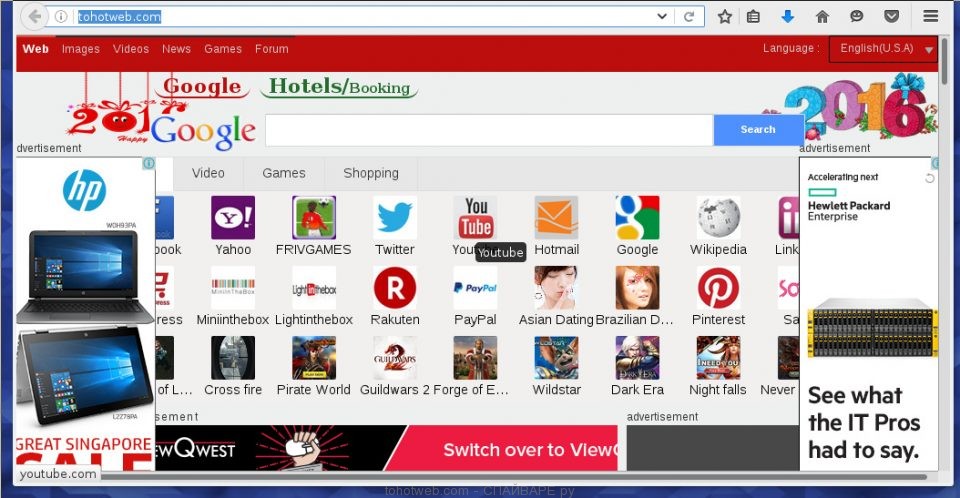Viewport: 960px width, 498px height.
Task: Expand the address bar history dropdown arrow
Action: click(662, 17)
